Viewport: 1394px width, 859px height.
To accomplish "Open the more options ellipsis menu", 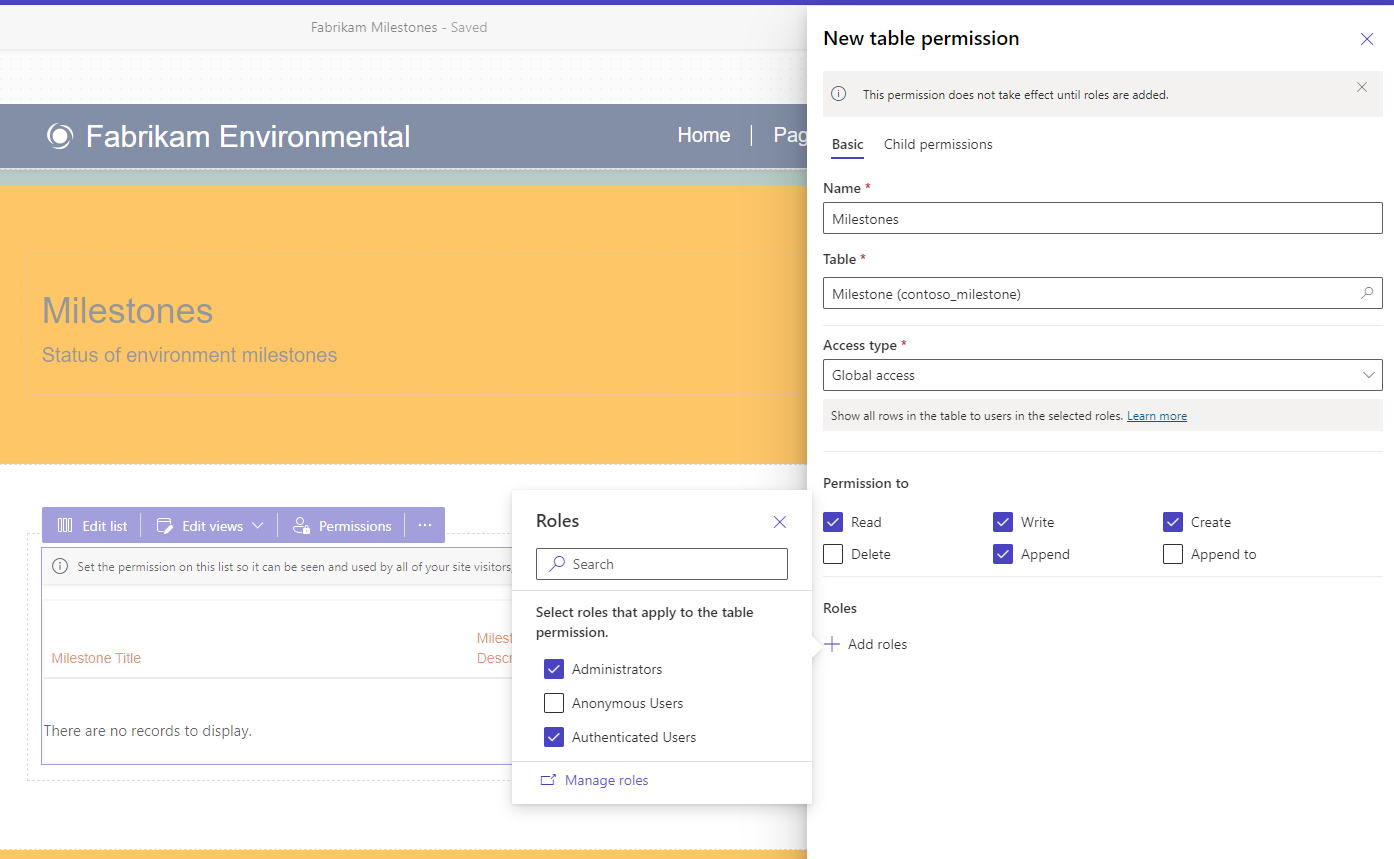I will [425, 525].
